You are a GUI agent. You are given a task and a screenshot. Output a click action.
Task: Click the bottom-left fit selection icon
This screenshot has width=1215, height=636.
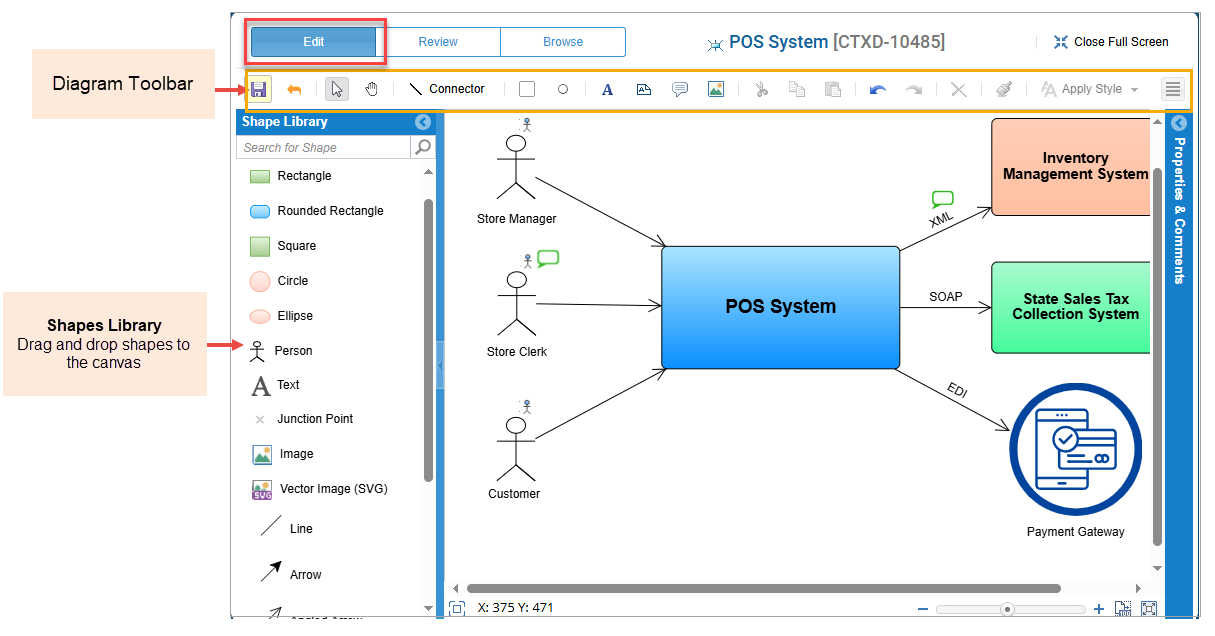point(457,608)
